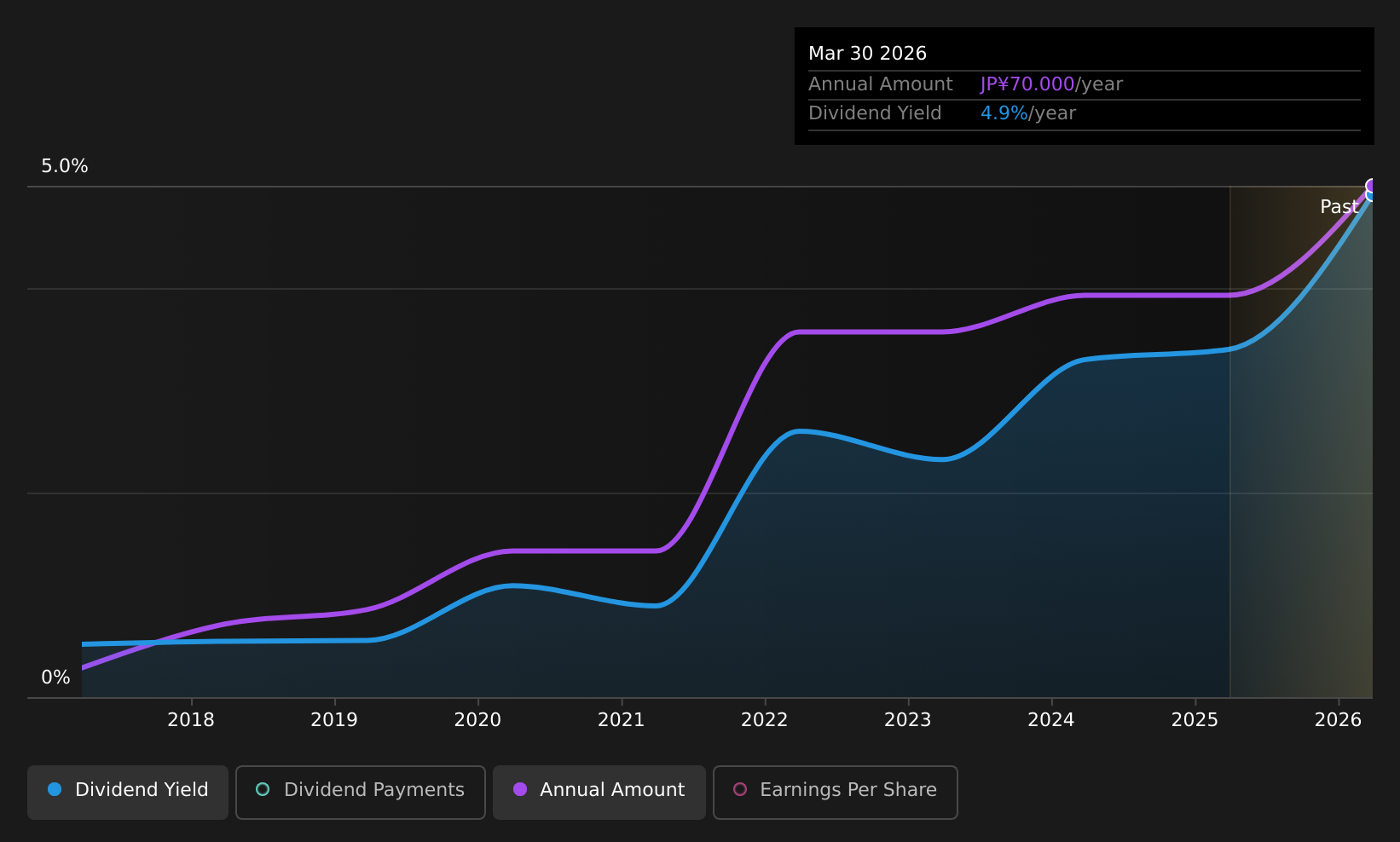Click the Mar 30 2026 tooltip date
Screen dimensions: 1400x842
tap(867, 54)
